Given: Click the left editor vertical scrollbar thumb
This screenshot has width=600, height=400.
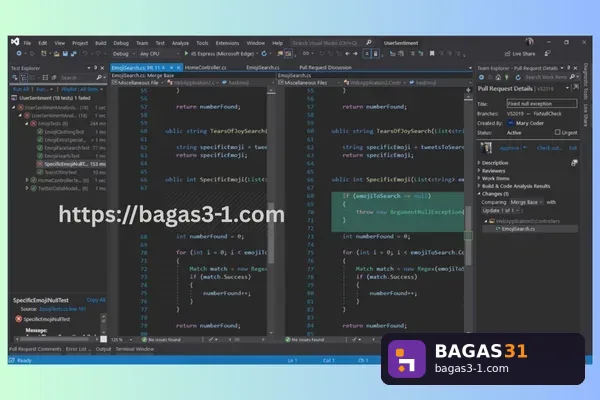Looking at the screenshot, I should point(271,232).
